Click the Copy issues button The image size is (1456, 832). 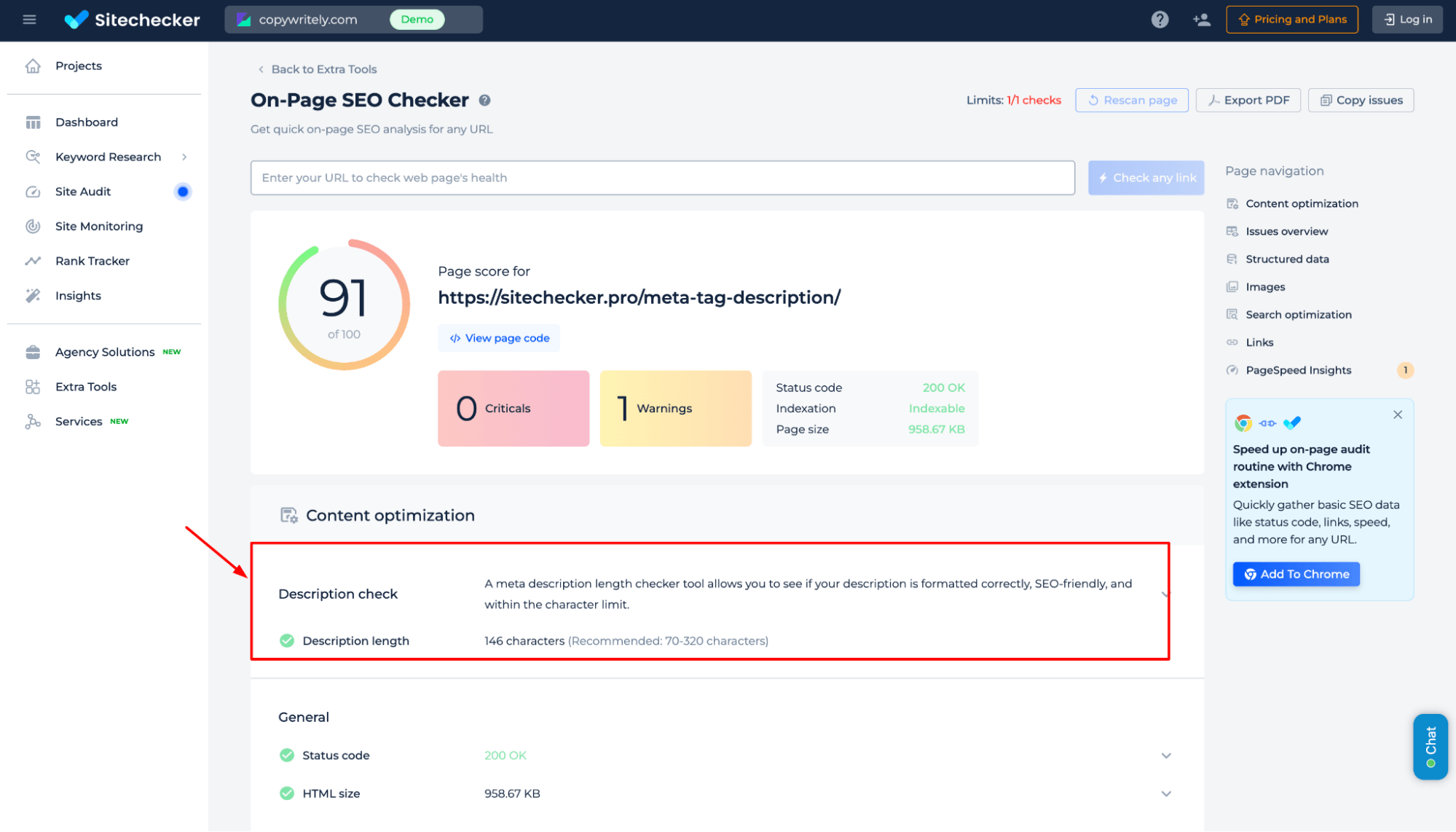coord(1361,101)
